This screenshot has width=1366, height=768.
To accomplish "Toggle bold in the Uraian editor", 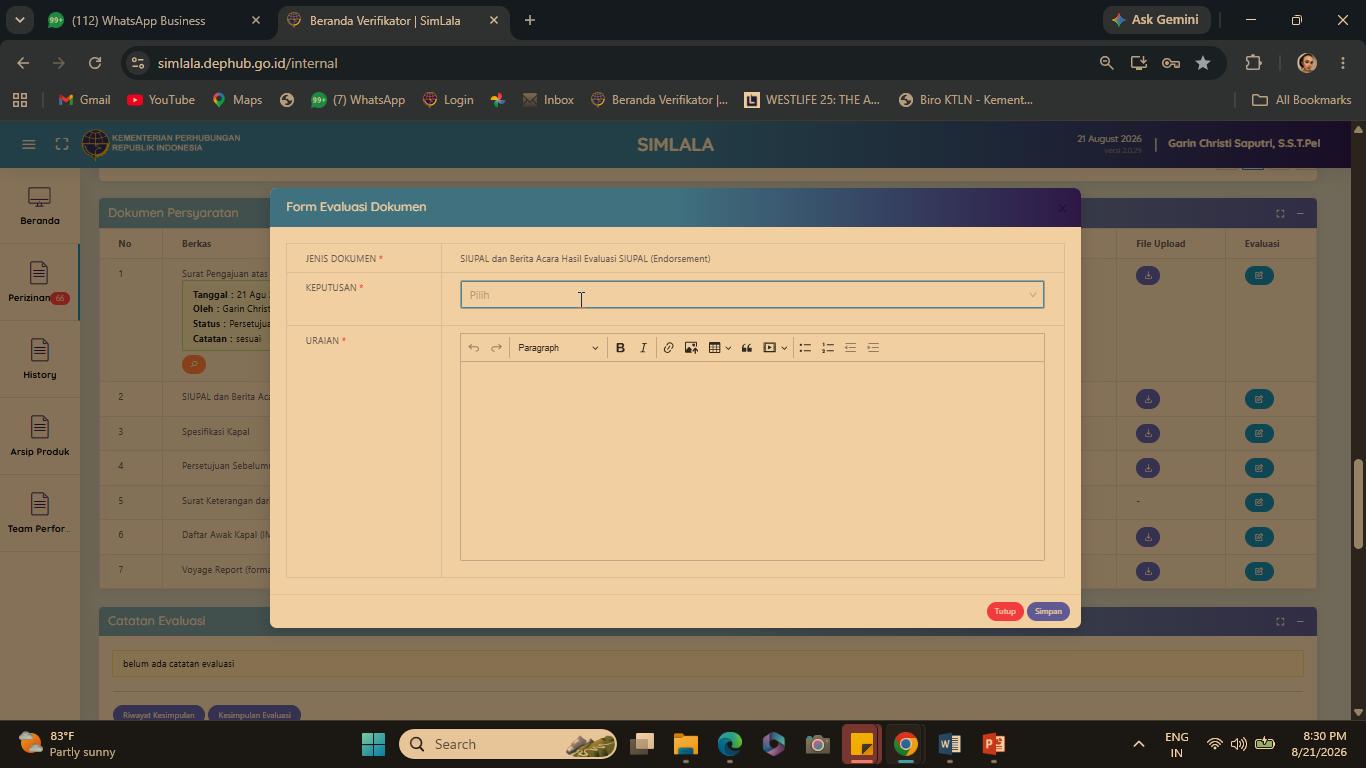I will click(620, 348).
